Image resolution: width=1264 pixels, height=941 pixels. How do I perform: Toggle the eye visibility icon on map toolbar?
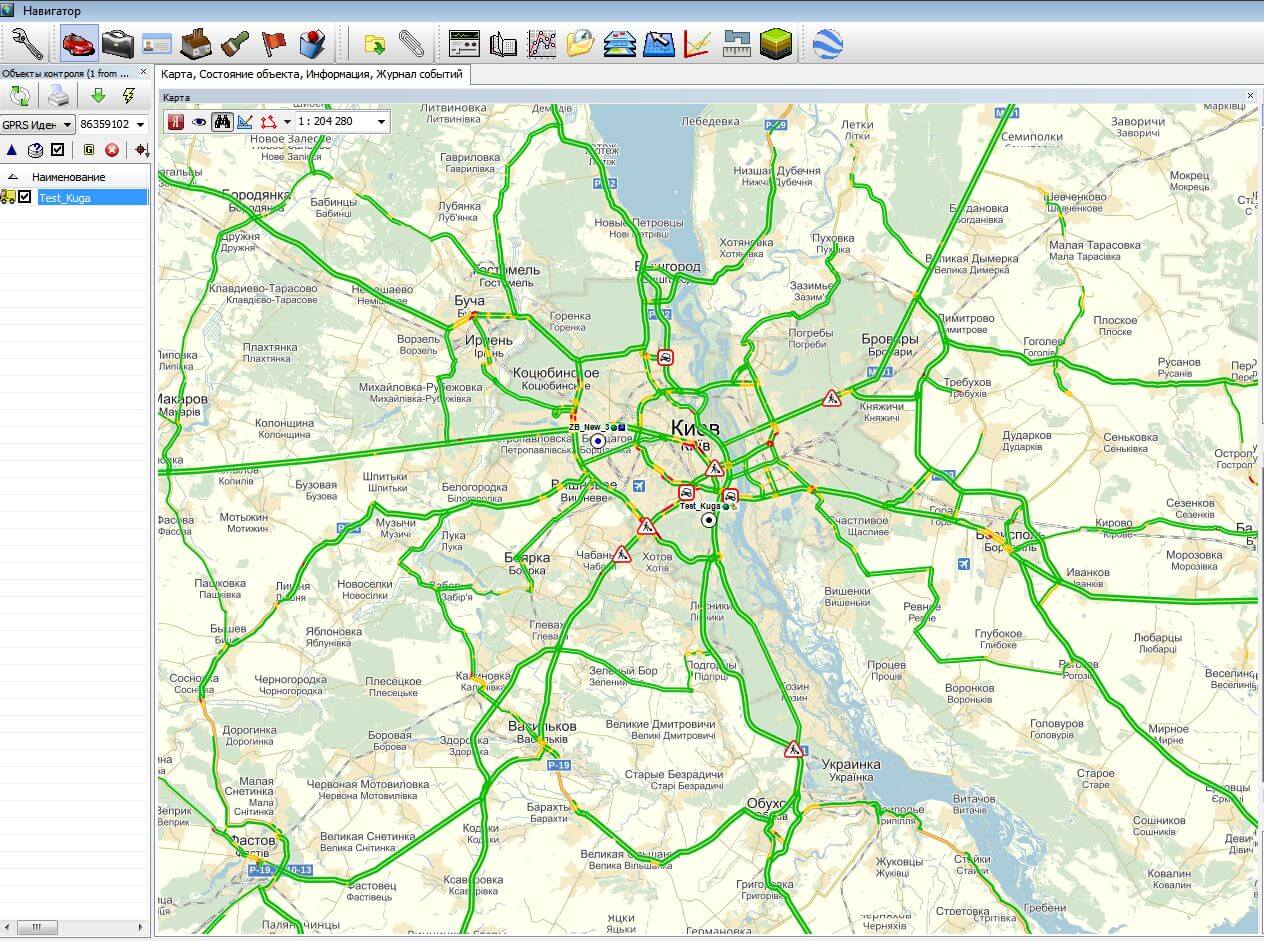pyautogui.click(x=200, y=122)
